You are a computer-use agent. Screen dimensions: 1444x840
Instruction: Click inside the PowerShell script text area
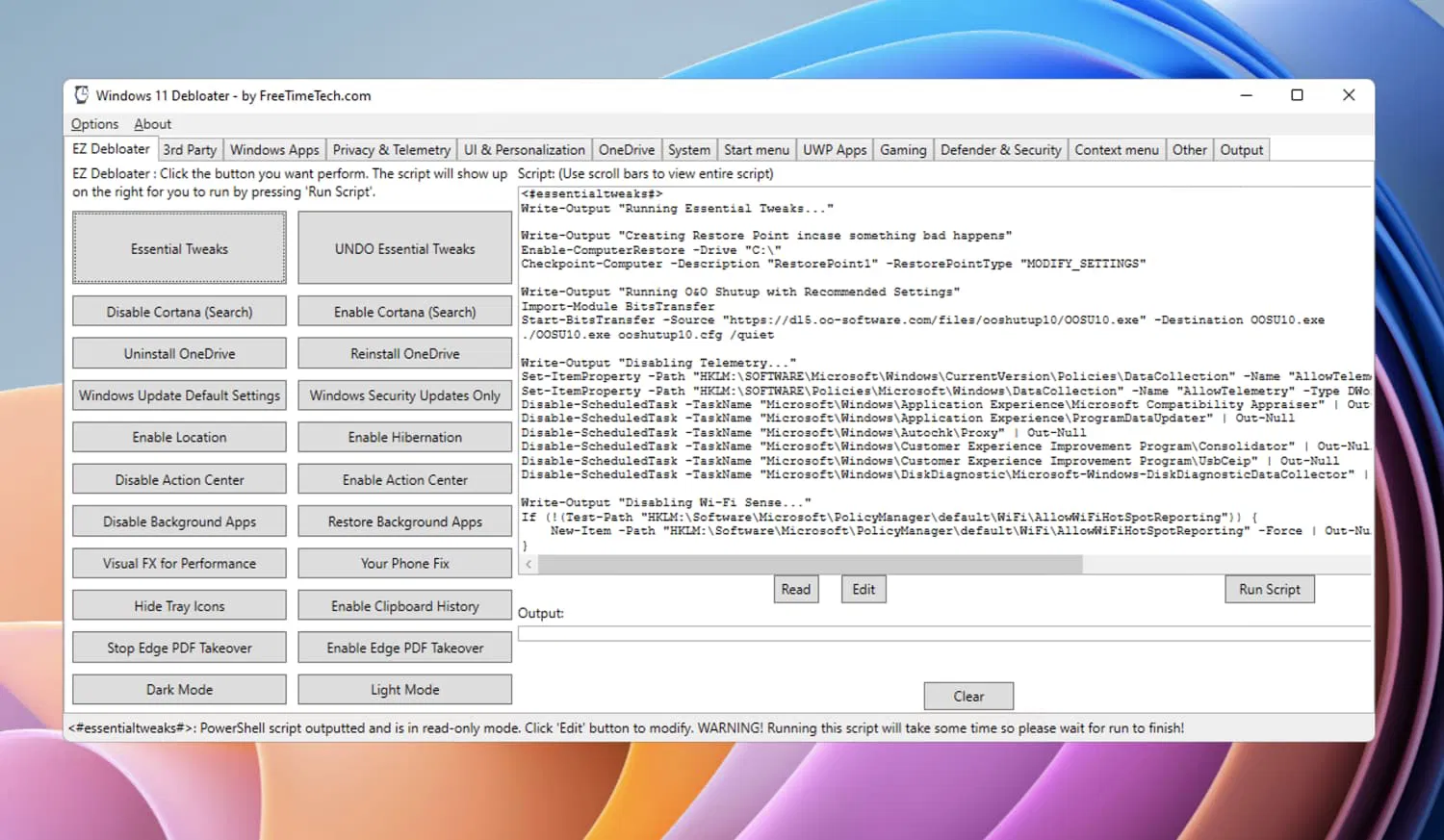coord(945,369)
